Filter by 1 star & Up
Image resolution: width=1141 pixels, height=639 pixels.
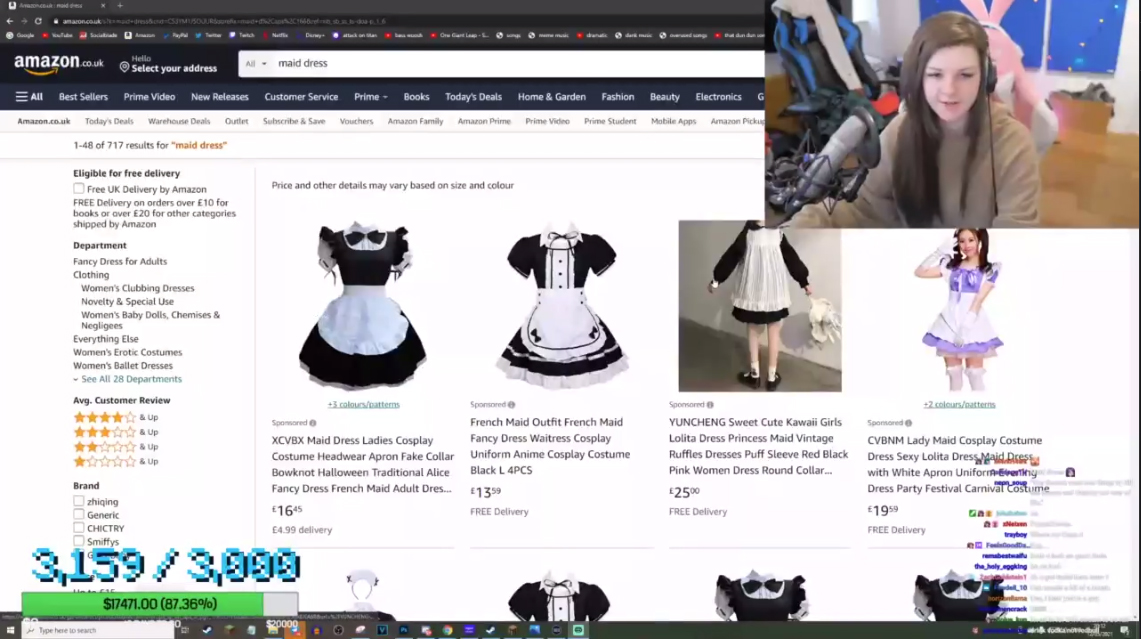[x=116, y=461]
